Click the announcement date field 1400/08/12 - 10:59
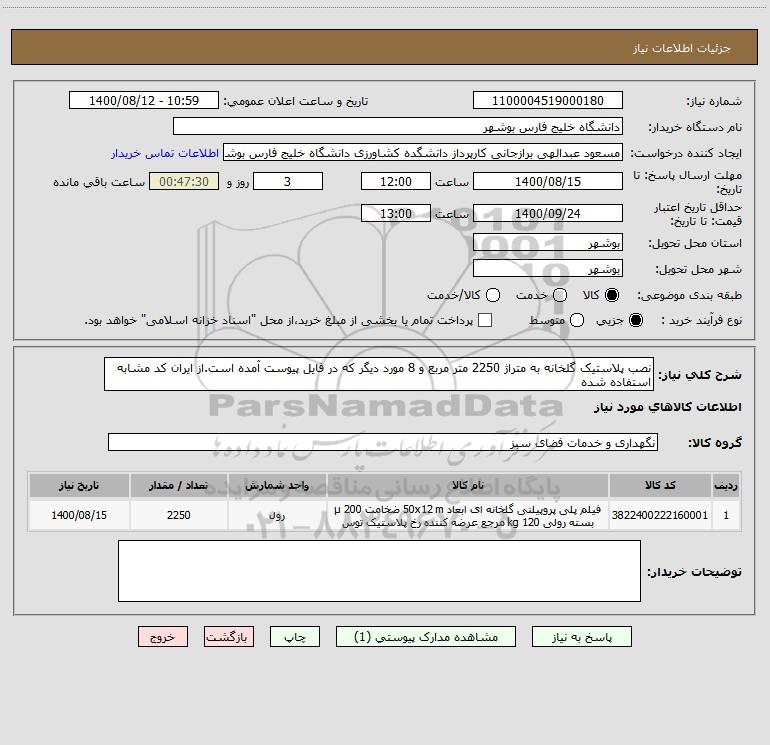770x745 pixels. coord(144,101)
